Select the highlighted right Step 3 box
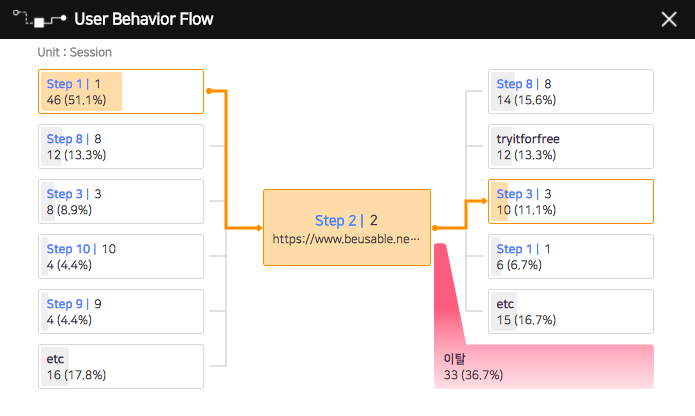Viewport: 695px width, 416px height. coord(571,201)
